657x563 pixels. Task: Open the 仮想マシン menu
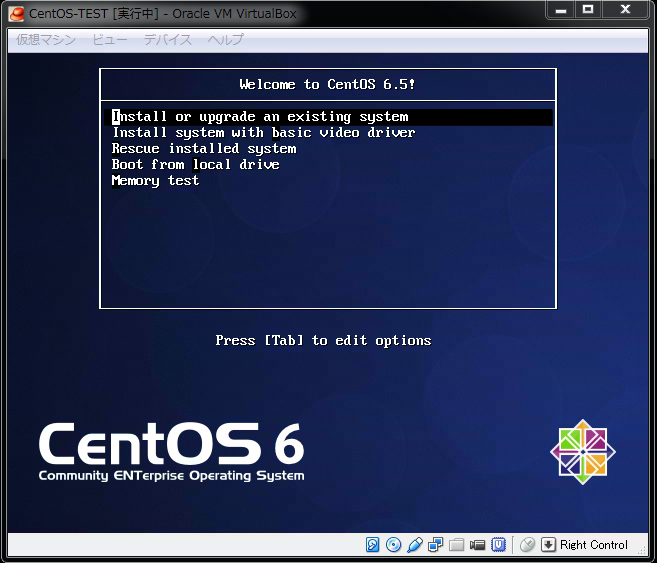coord(46,39)
